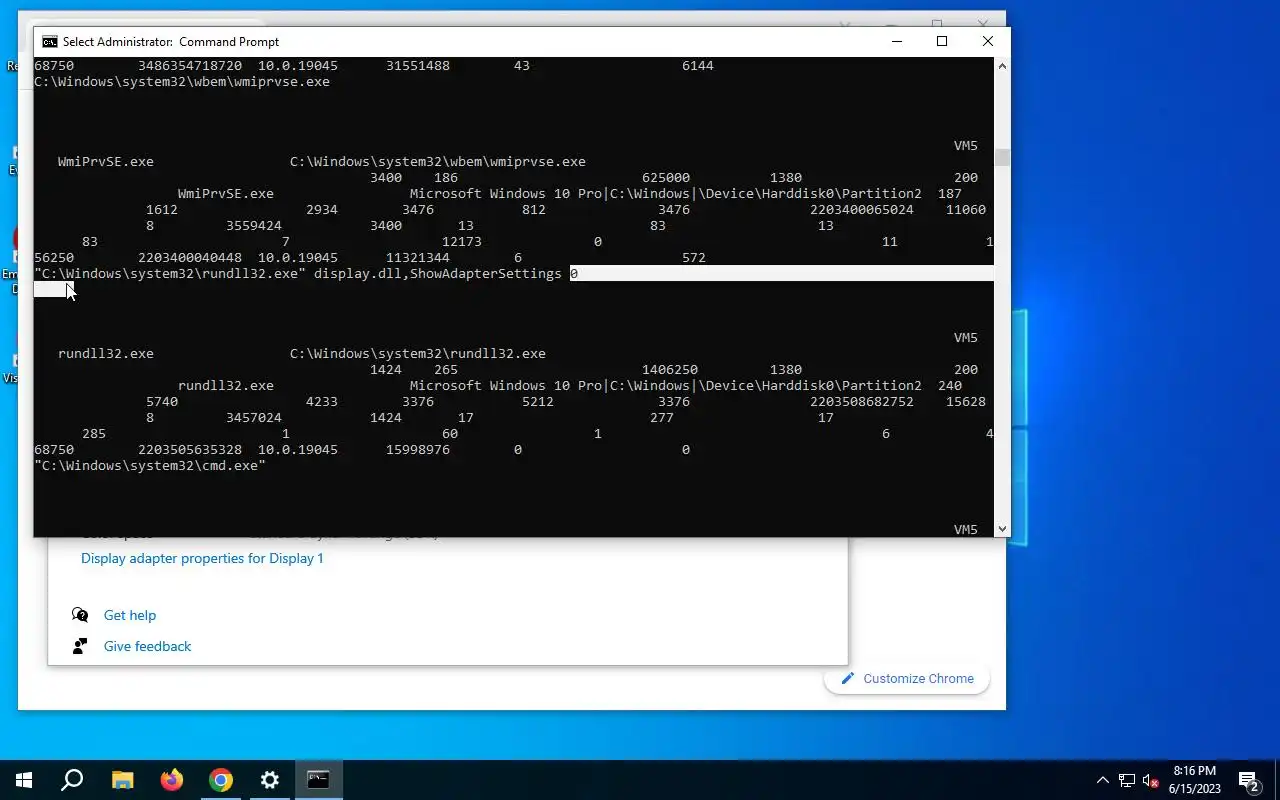This screenshot has height=800, width=1280.
Task: Click the Customize Chrome button
Action: pyautogui.click(x=906, y=678)
